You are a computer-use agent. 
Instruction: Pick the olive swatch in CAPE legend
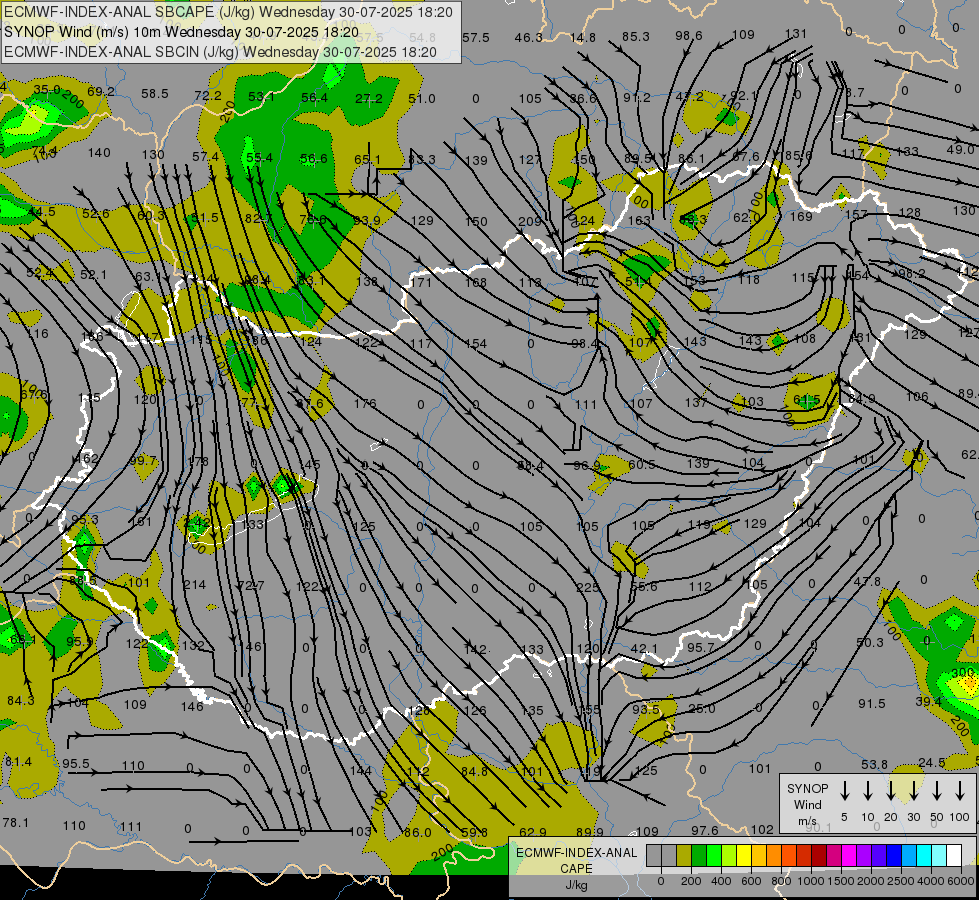click(684, 855)
